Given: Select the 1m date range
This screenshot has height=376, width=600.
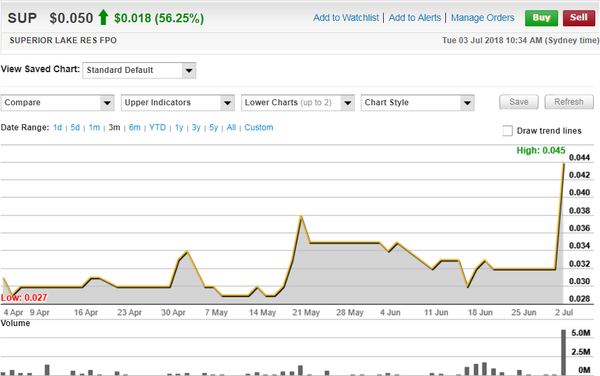Looking at the screenshot, I should 94,127.
